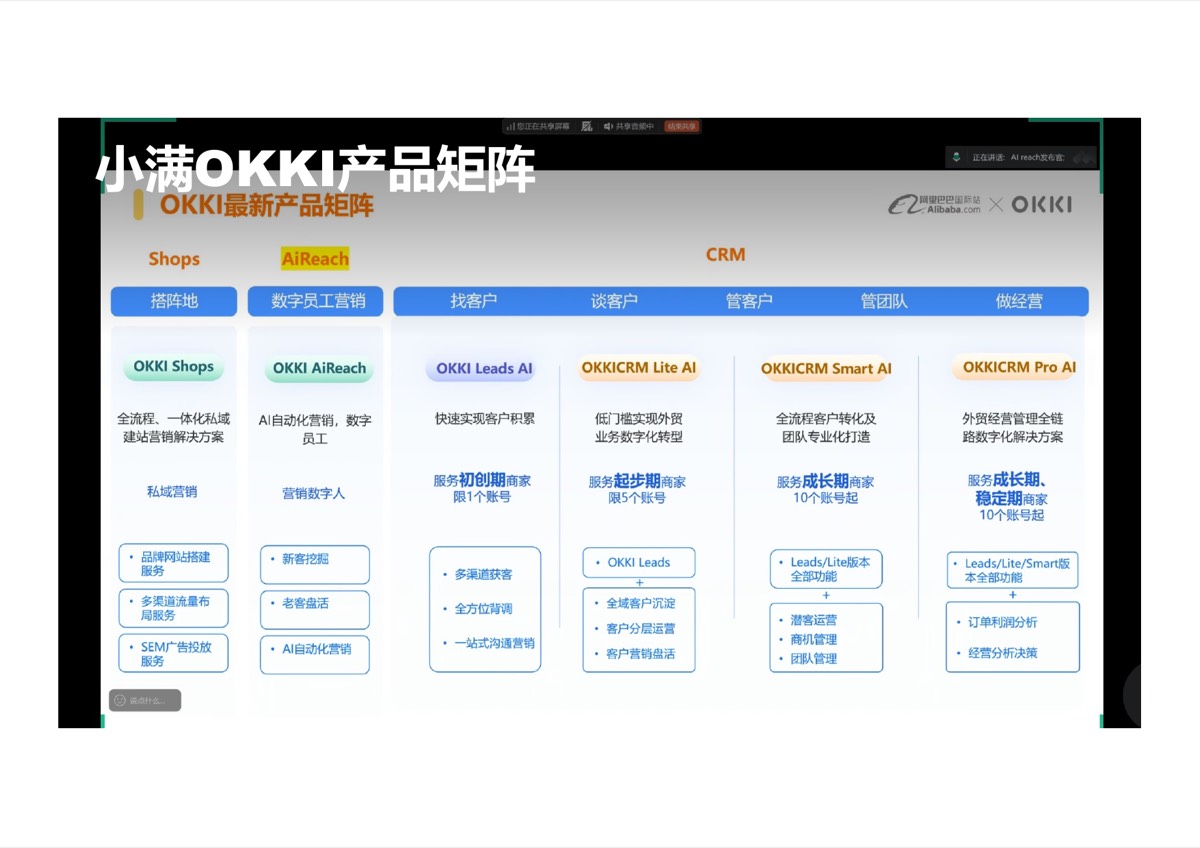Click the OKKI Shops product label
The width and height of the screenshot is (1200, 848).
[x=174, y=367]
